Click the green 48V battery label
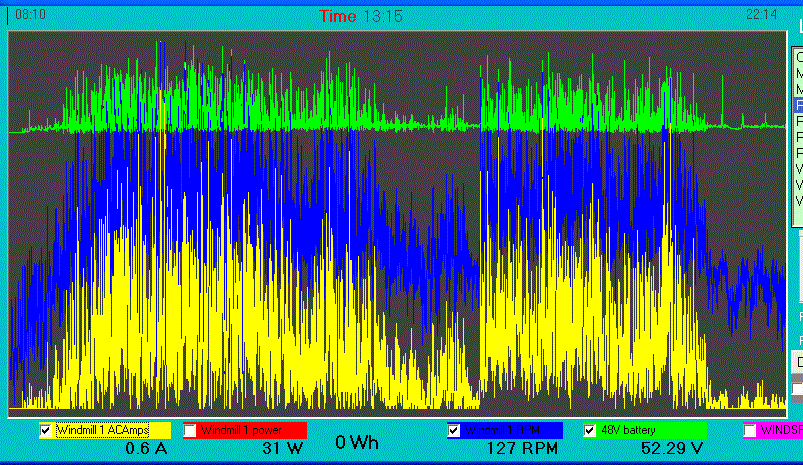 pos(652,430)
